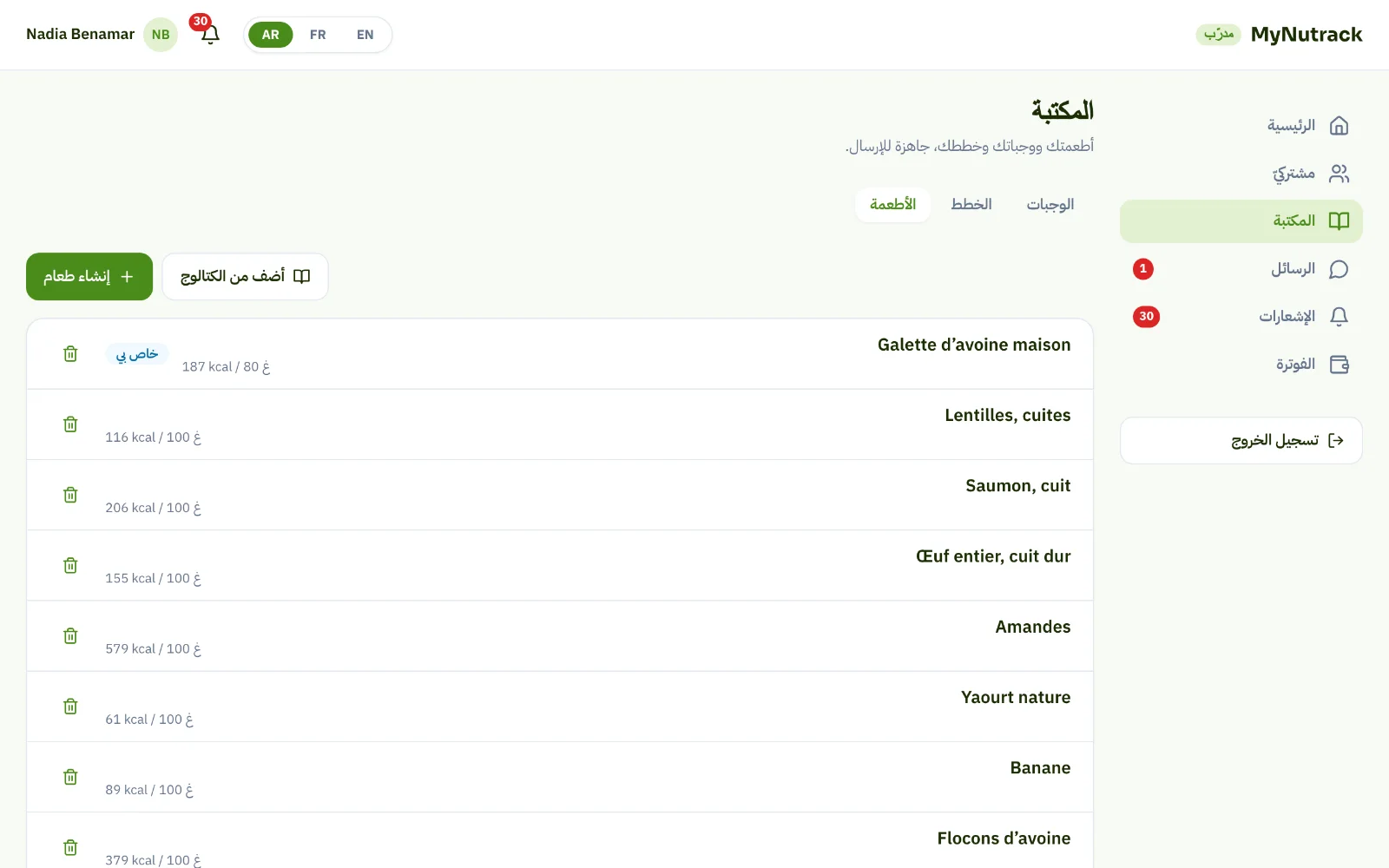The image size is (1389, 868).
Task: Delete Lentilles, cuites from the library
Action: coord(70,424)
